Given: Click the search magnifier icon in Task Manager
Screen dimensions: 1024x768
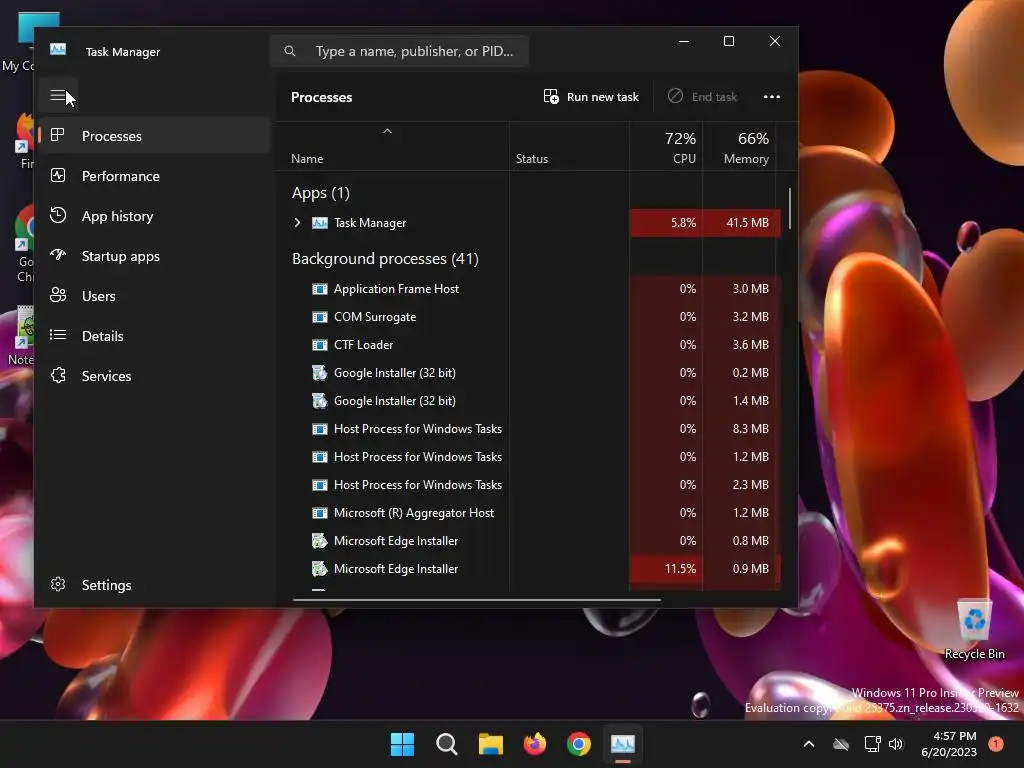Looking at the screenshot, I should pos(290,51).
